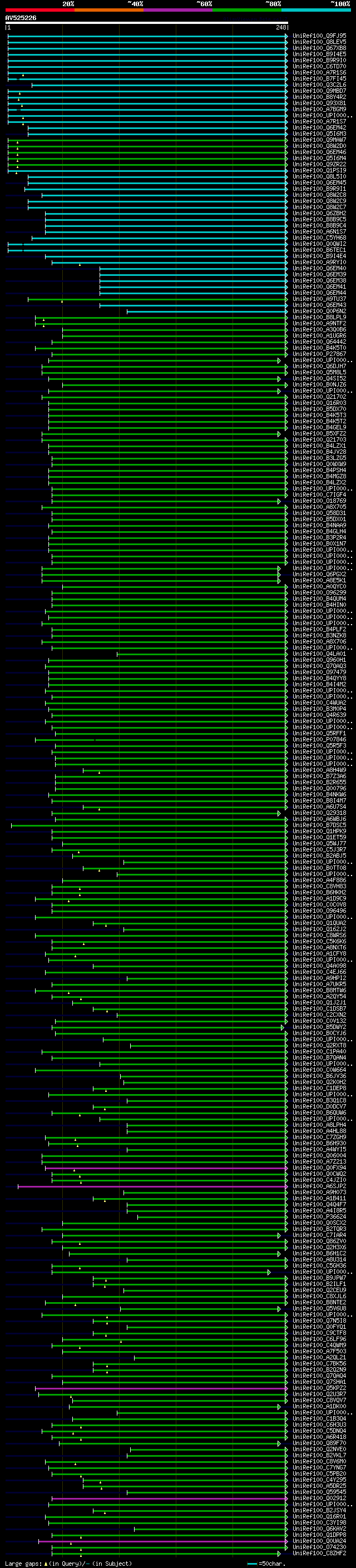Click the green ~80% identity legend bar
This screenshot has width=356, height=1568.
pos(247,11)
